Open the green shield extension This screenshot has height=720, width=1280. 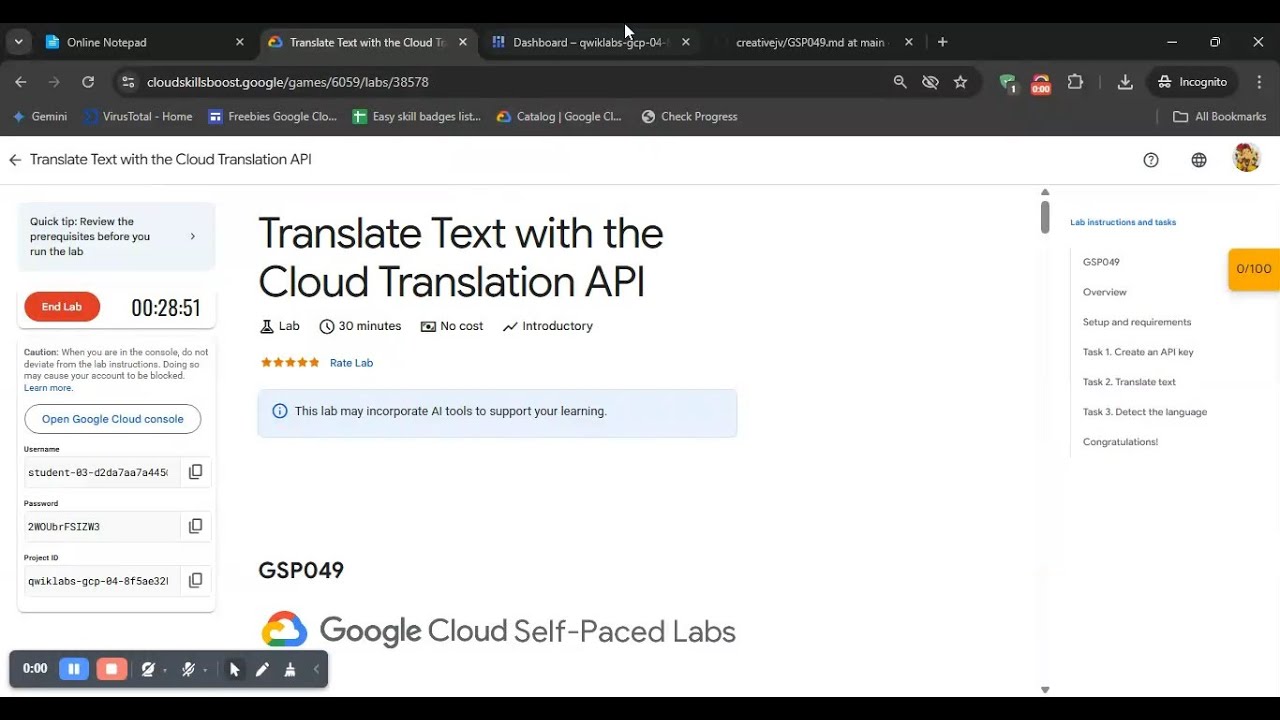(x=1007, y=83)
